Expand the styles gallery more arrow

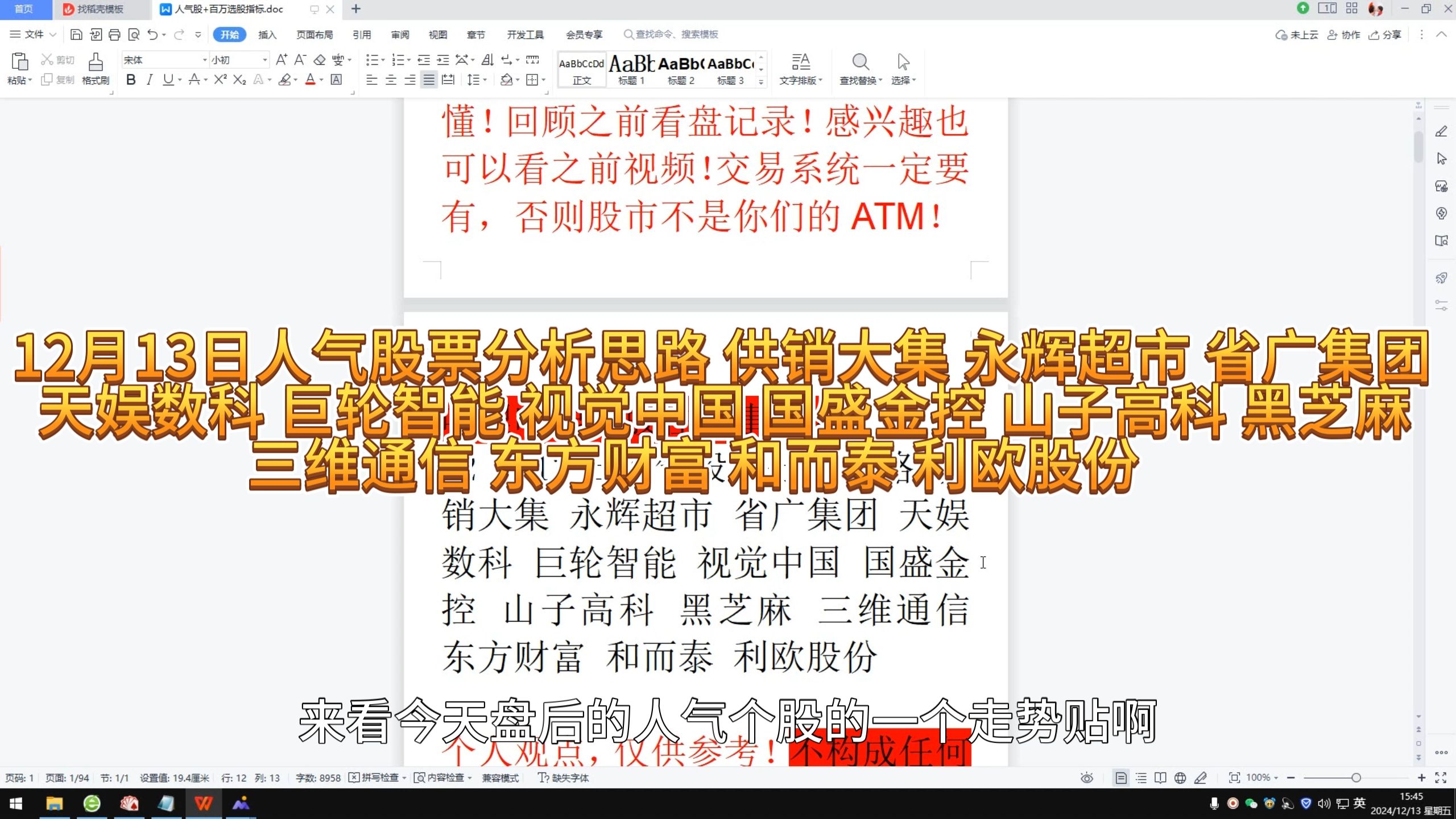click(x=761, y=82)
